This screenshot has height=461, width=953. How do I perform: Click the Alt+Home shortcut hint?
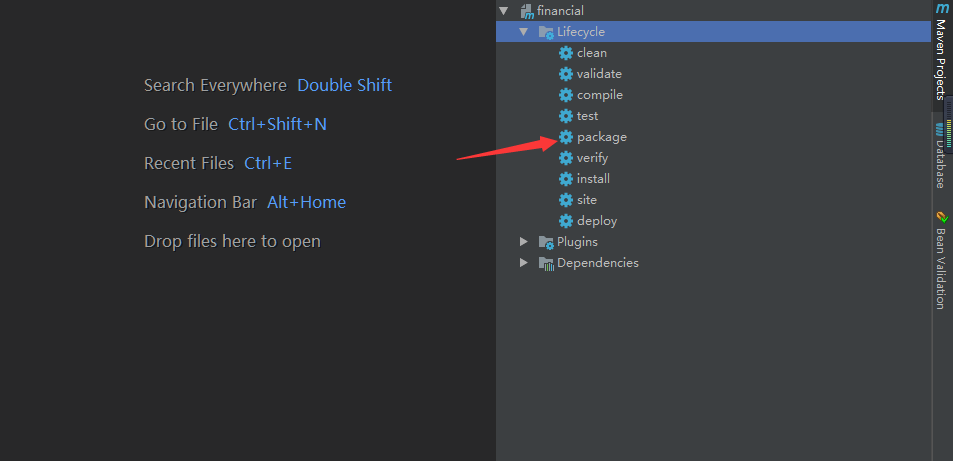pyautogui.click(x=306, y=202)
